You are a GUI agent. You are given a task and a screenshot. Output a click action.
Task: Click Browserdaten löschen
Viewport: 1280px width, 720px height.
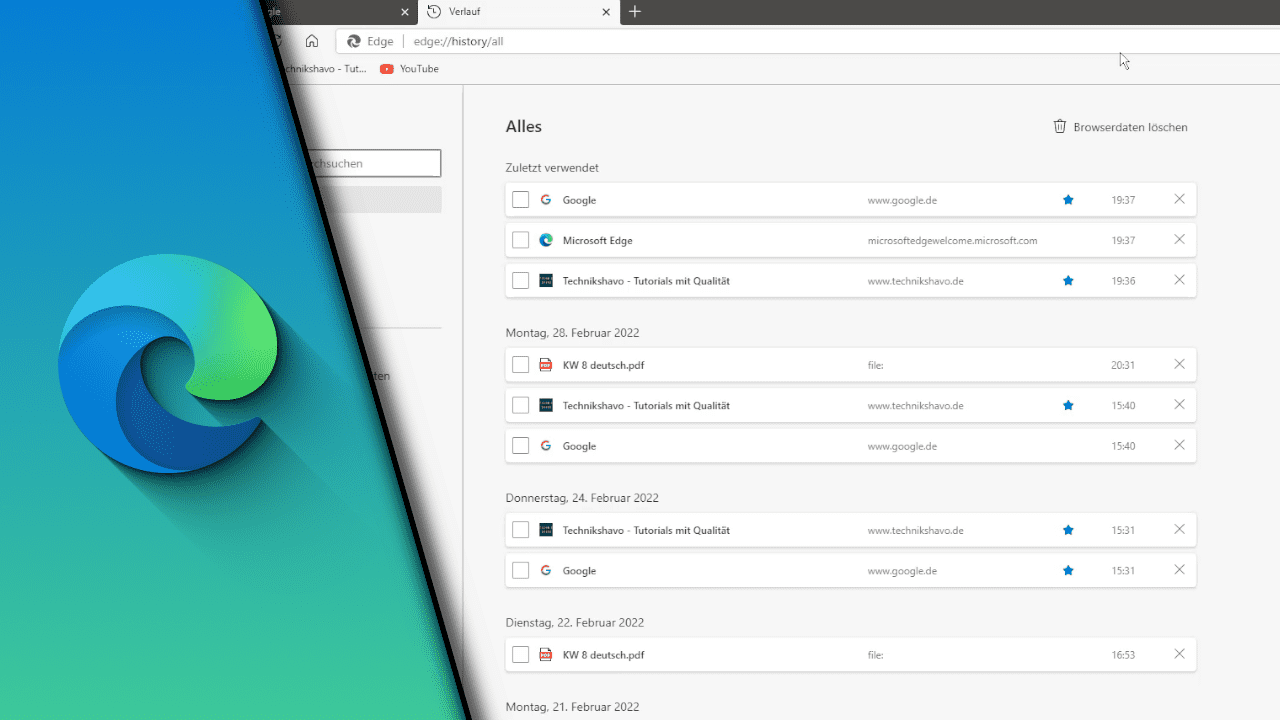[x=1131, y=126]
